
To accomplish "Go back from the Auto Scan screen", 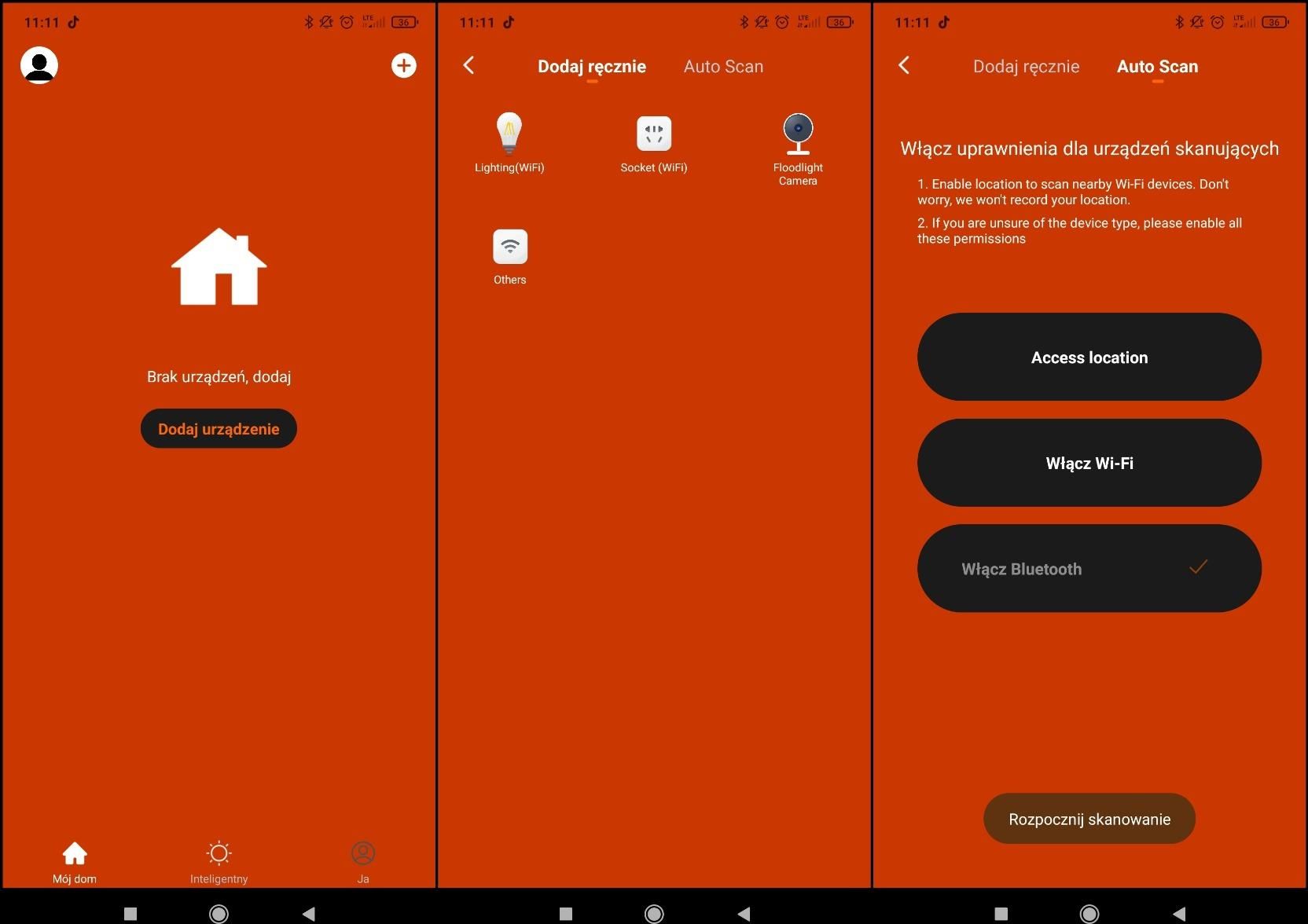I will (x=904, y=65).
